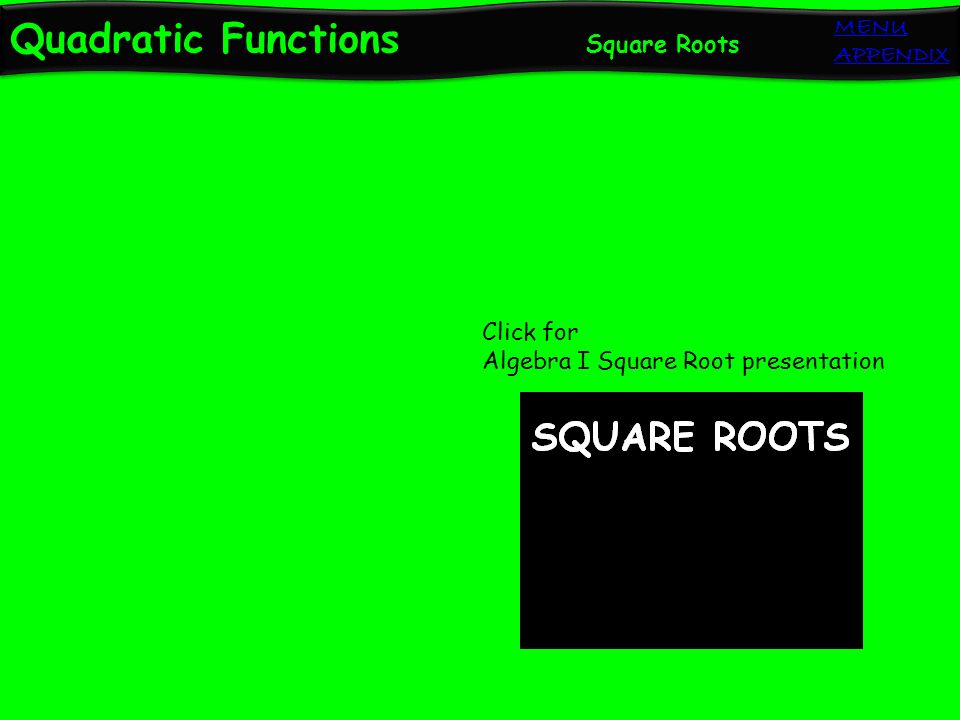Follow the APPENDIX hyperlink
The width and height of the screenshot is (960, 720).
(891, 54)
